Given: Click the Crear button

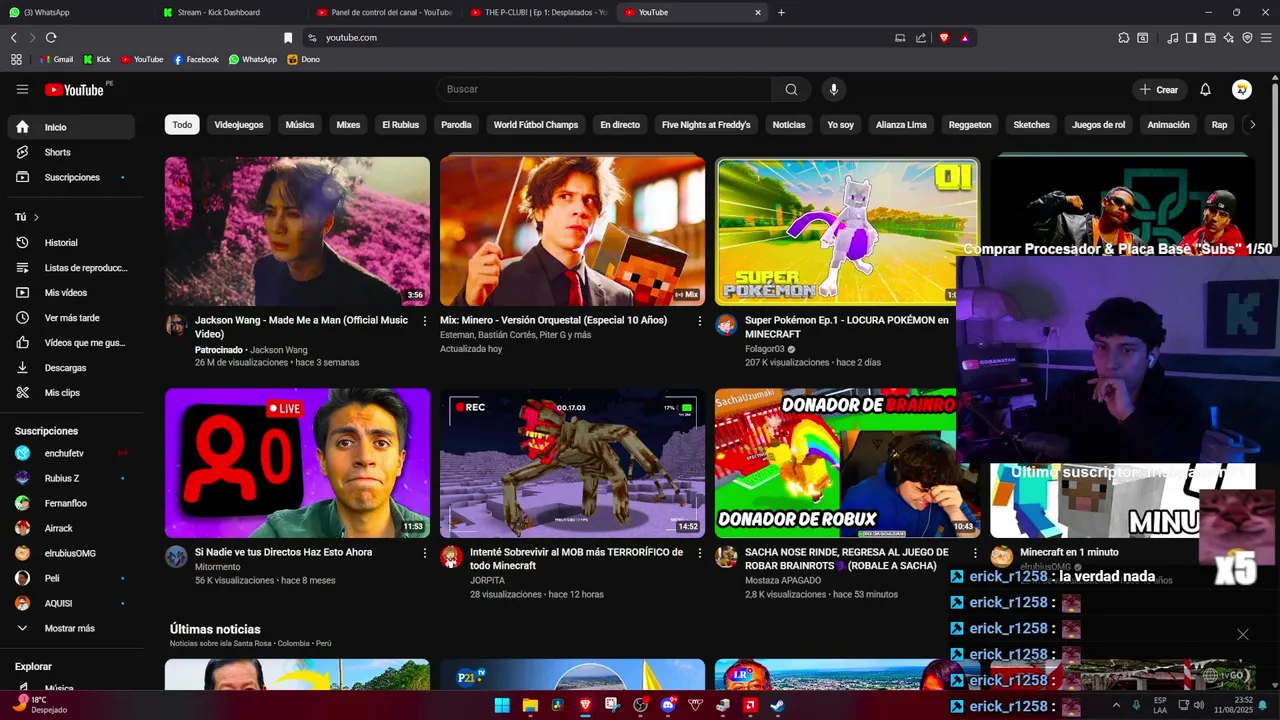Looking at the screenshot, I should pos(1159,89).
